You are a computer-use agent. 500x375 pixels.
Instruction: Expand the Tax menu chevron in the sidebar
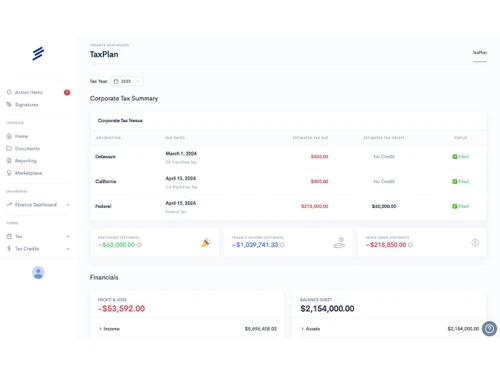68,236
